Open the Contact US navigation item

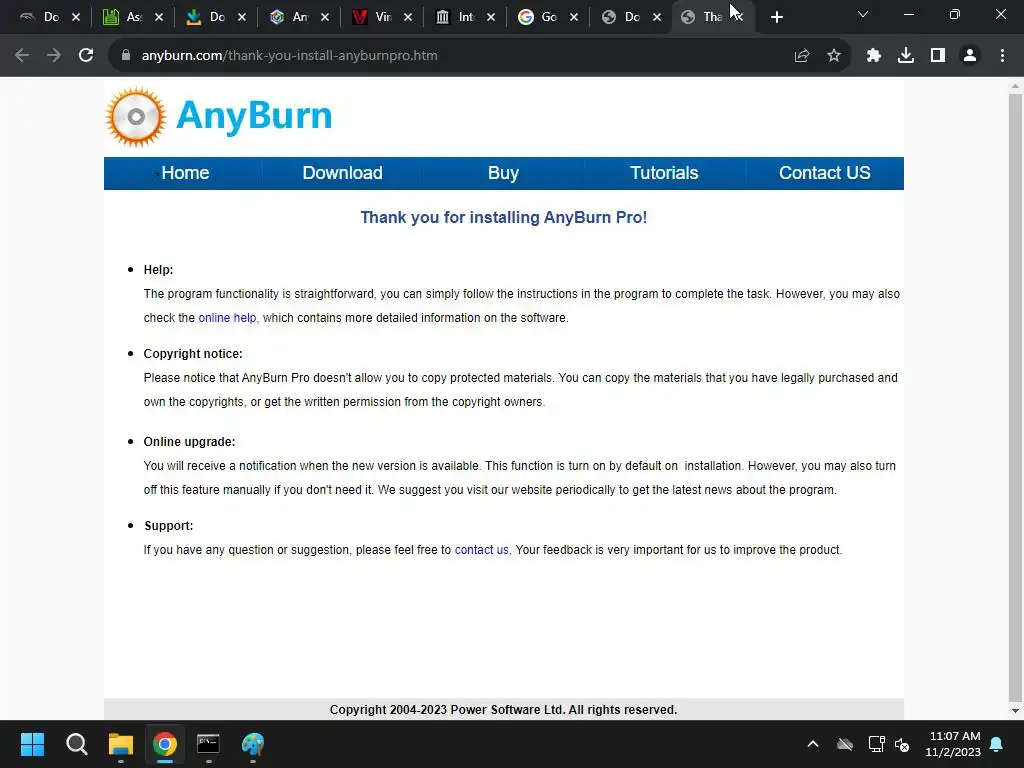[824, 173]
